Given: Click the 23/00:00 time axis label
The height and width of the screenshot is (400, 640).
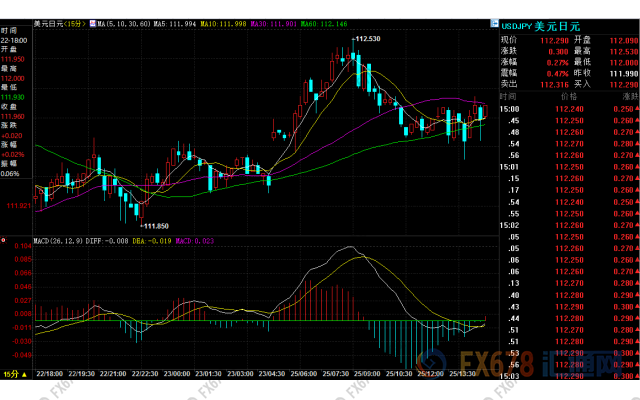Looking at the screenshot, I should [x=177, y=374].
